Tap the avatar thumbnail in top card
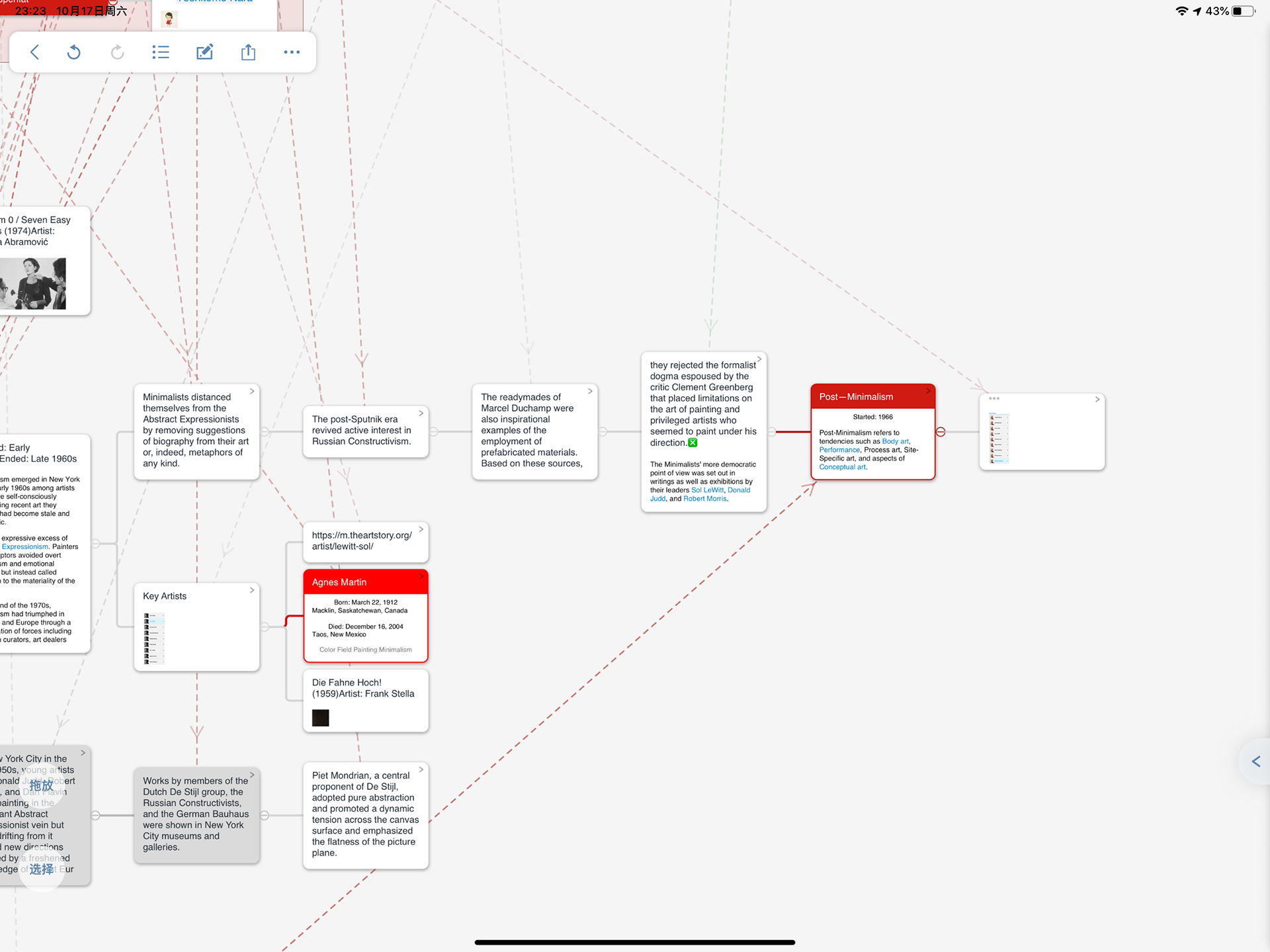 [x=169, y=19]
